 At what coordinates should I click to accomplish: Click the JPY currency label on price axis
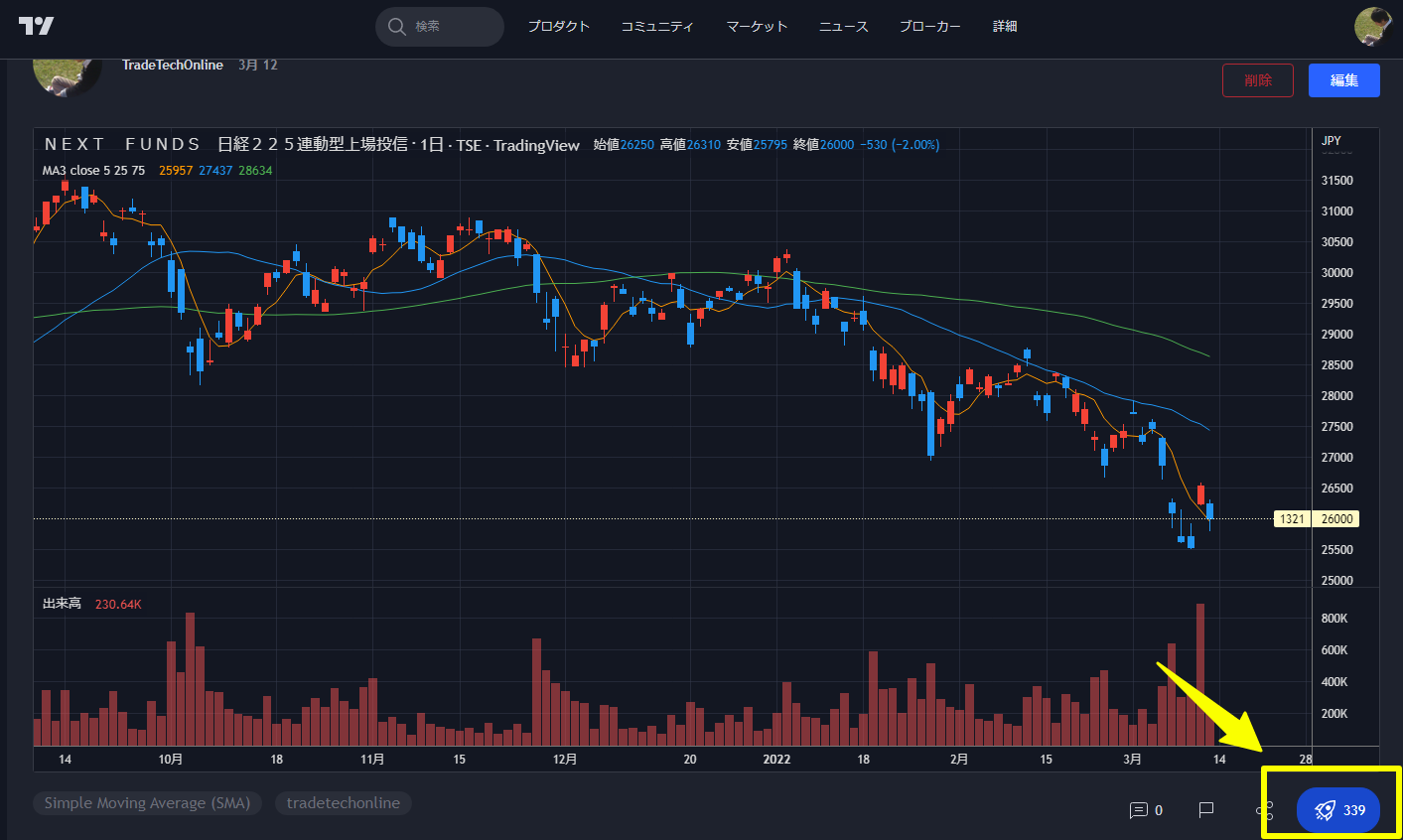click(x=1332, y=141)
